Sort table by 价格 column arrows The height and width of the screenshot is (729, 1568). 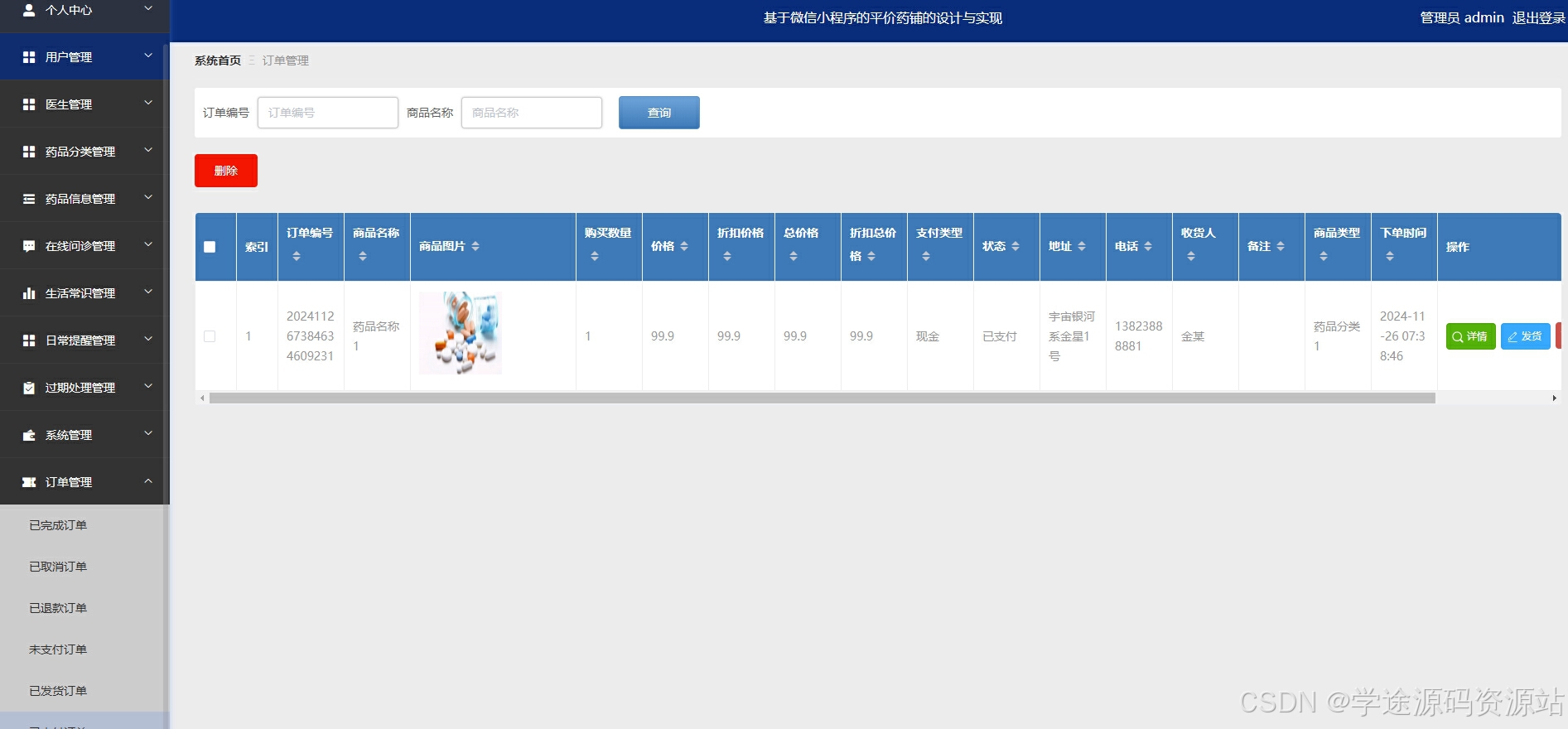pyautogui.click(x=684, y=246)
